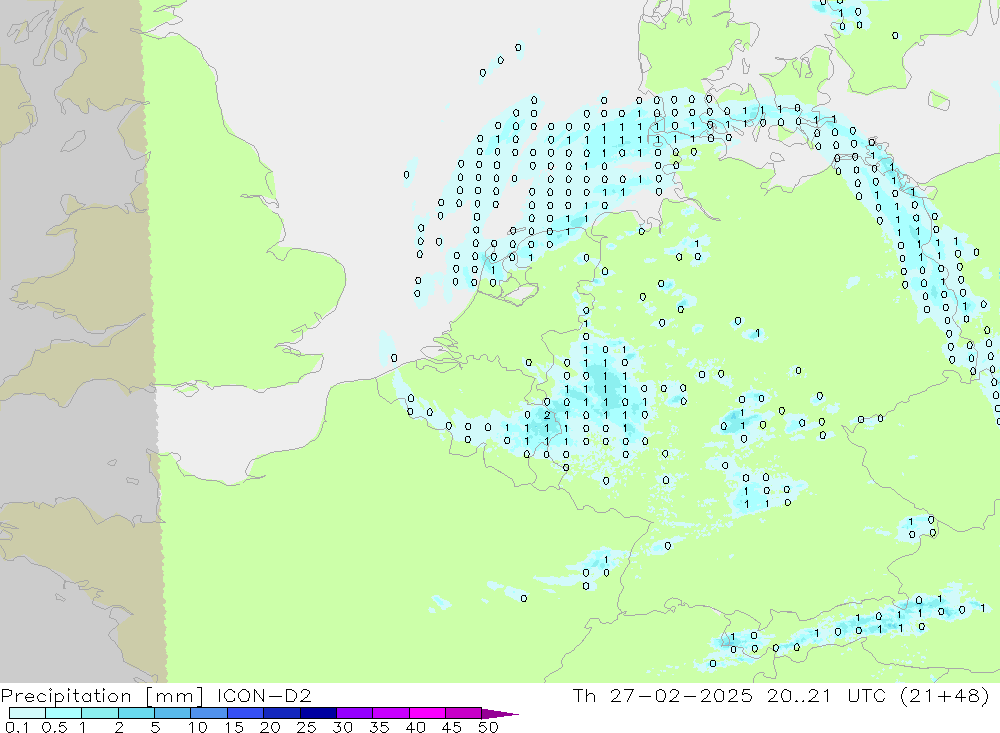The width and height of the screenshot is (1000, 733).
Task: Choose the 25–30 mm navy legend swatch
Action: [318, 713]
